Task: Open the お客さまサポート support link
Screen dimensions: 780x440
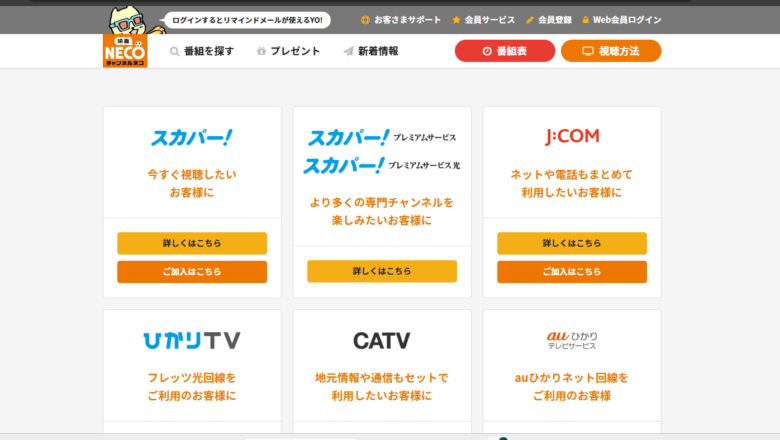Action: click(400, 19)
